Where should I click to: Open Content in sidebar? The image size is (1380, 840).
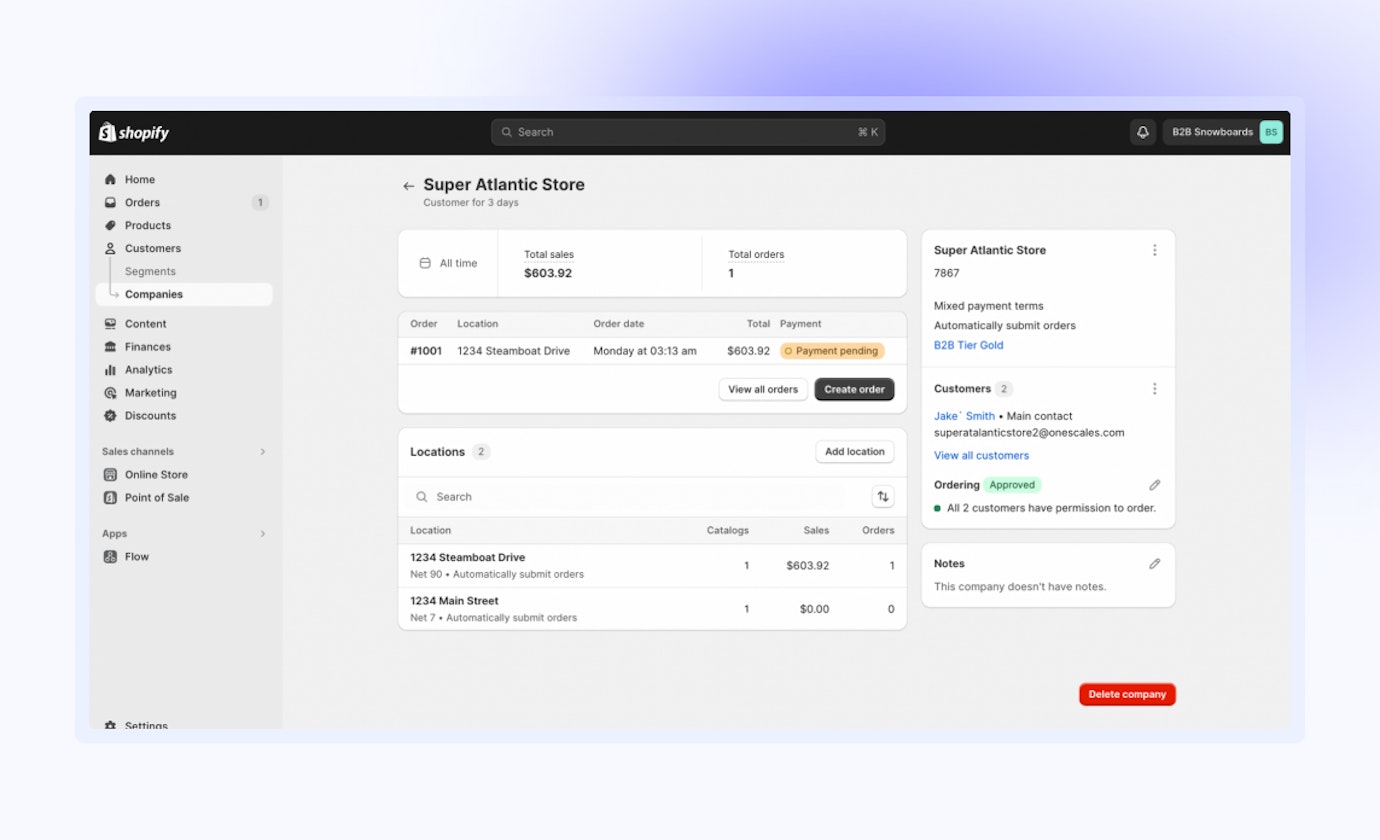146,324
